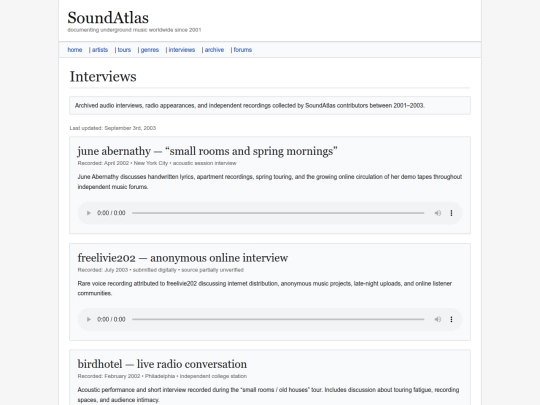540x405 pixels.
Task: Browse the genres navigation link
Action: pyautogui.click(x=150, y=50)
